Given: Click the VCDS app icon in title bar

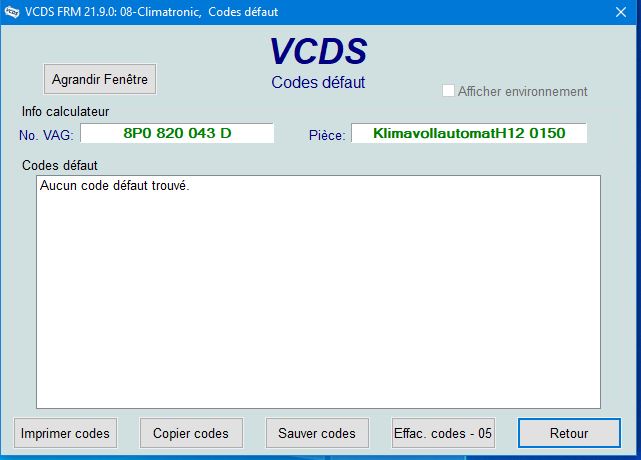Looking at the screenshot, I should pos(11,12).
